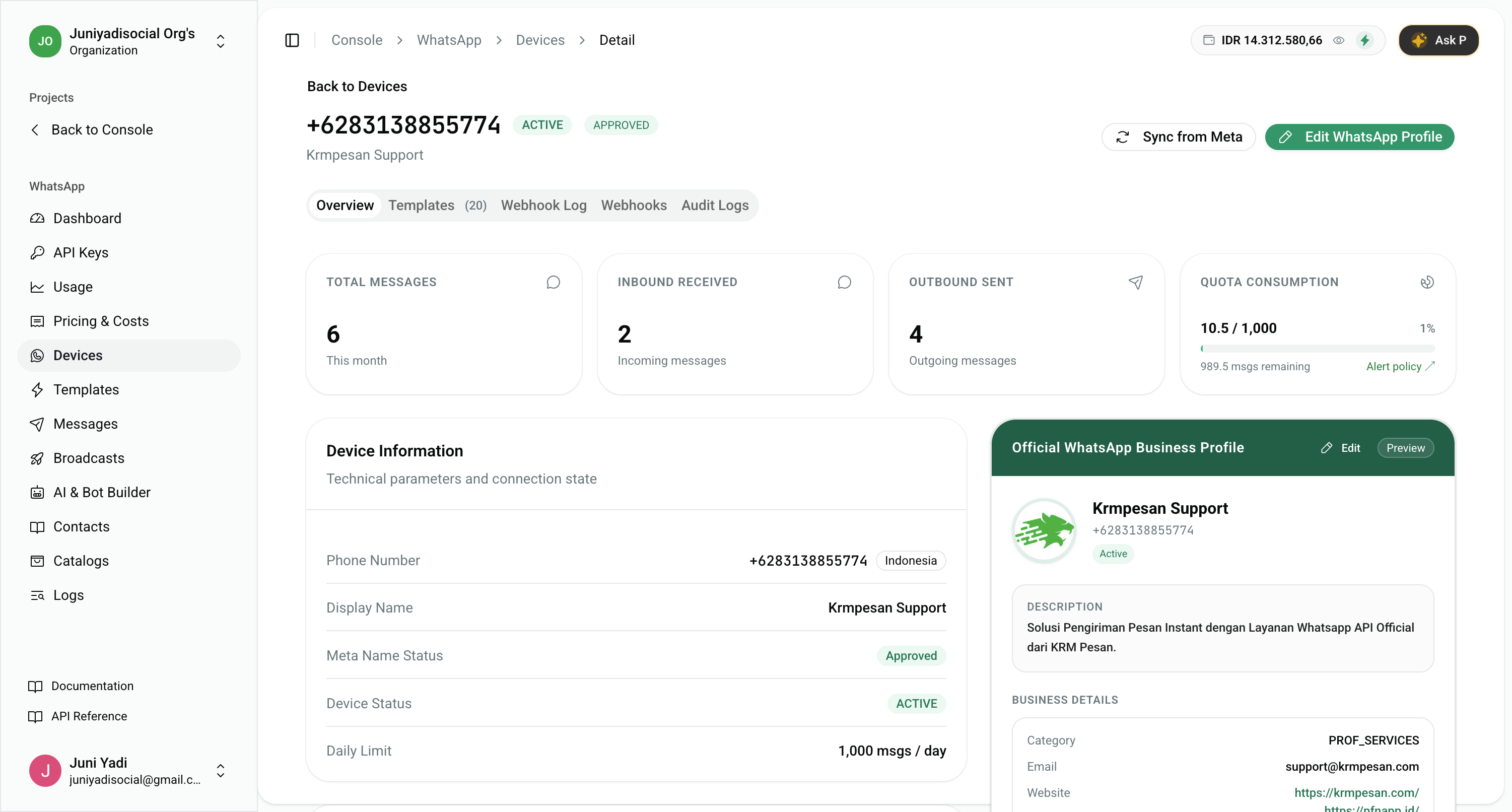Click Preview on Business Profile card
Image resolution: width=1512 pixels, height=812 pixels.
1405,447
